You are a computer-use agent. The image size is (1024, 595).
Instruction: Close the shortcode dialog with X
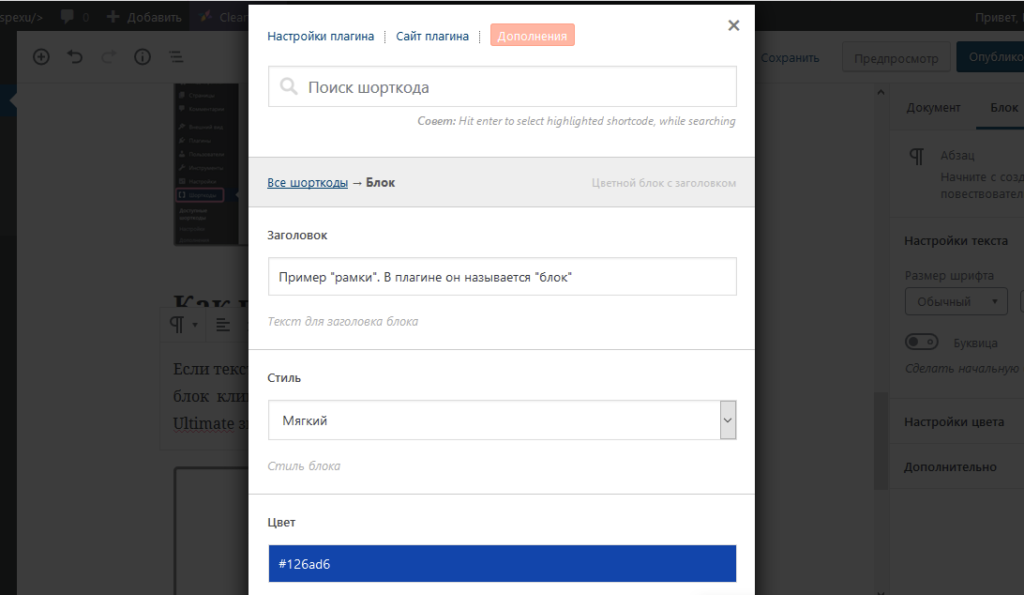point(734,26)
